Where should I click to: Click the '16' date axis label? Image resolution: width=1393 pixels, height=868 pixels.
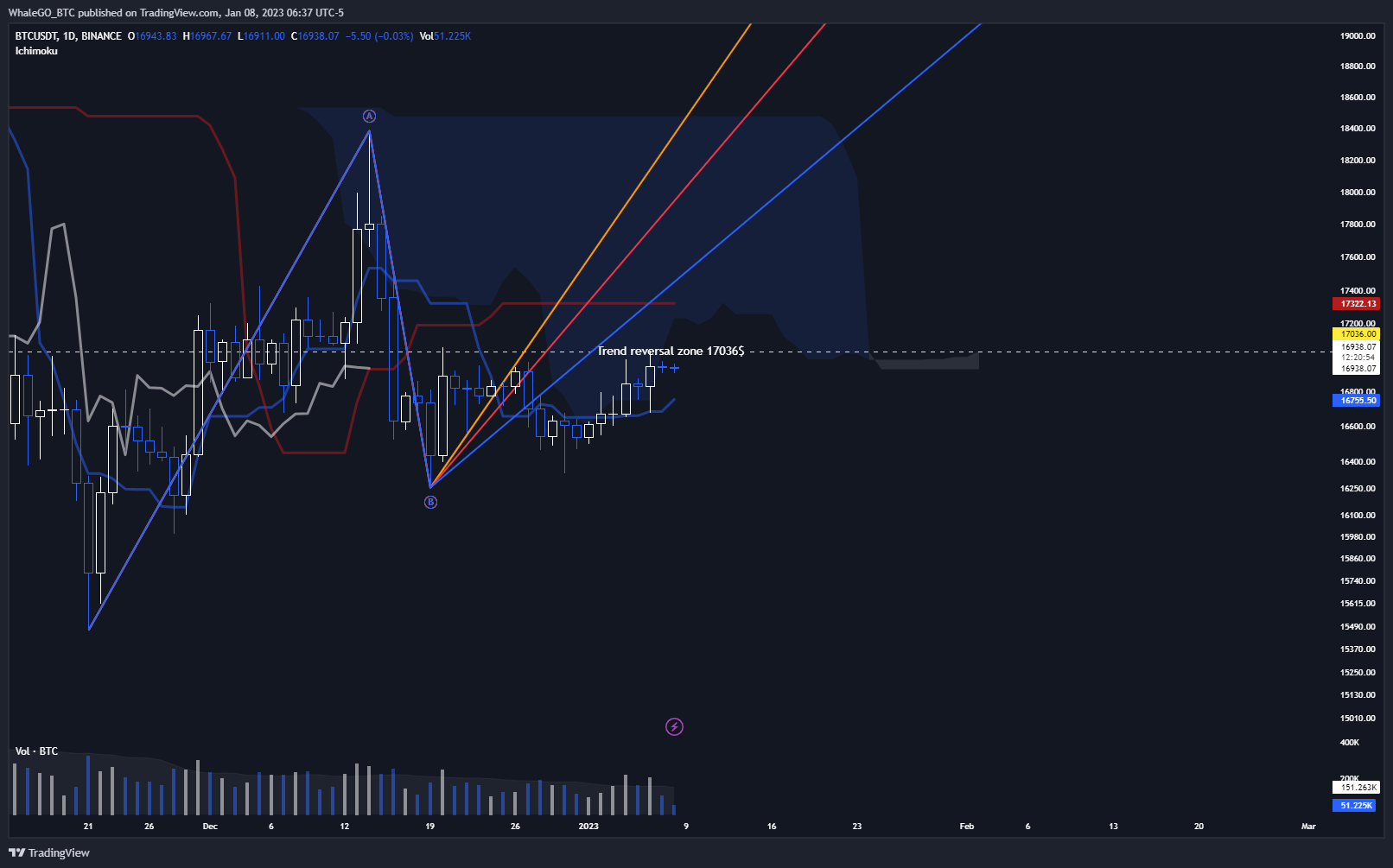[772, 827]
